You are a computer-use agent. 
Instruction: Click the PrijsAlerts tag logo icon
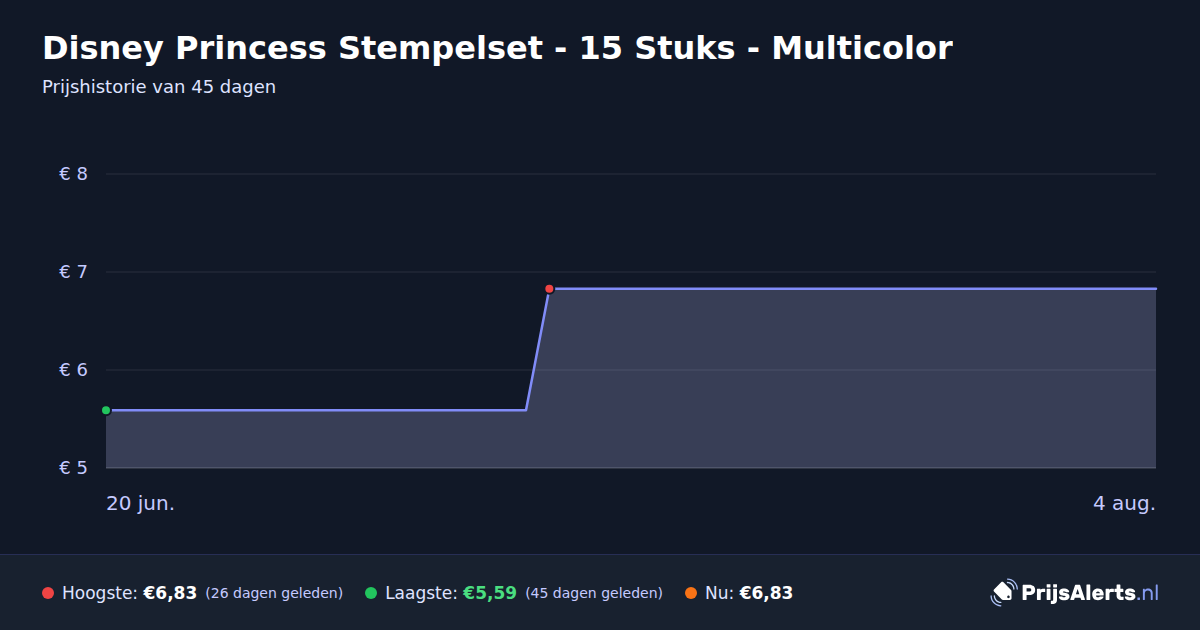click(x=1003, y=593)
